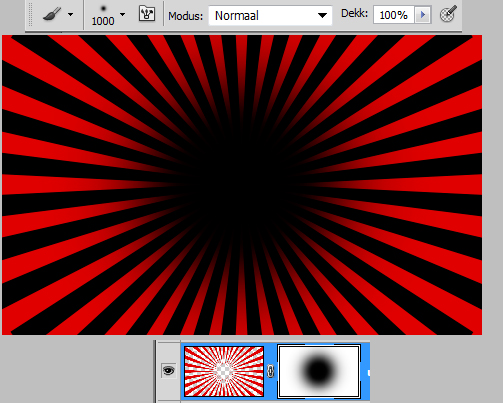
Task: Hide the layer using the eye icon
Action: coord(168,371)
